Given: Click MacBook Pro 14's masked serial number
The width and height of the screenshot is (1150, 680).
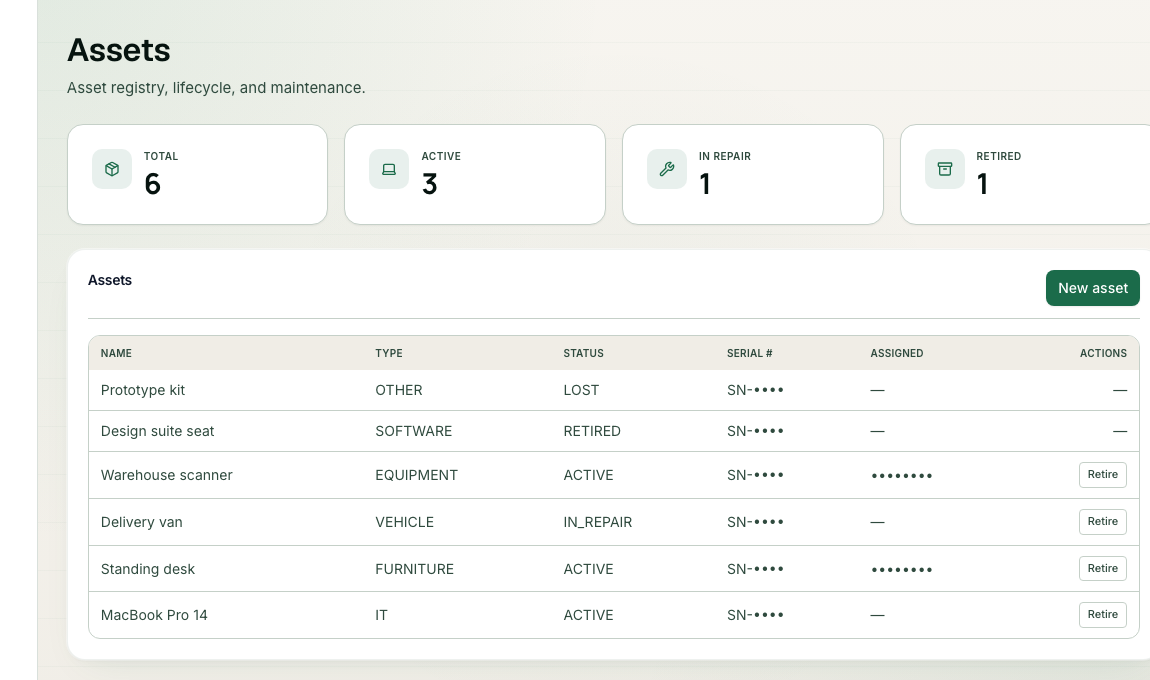Looking at the screenshot, I should pos(755,615).
